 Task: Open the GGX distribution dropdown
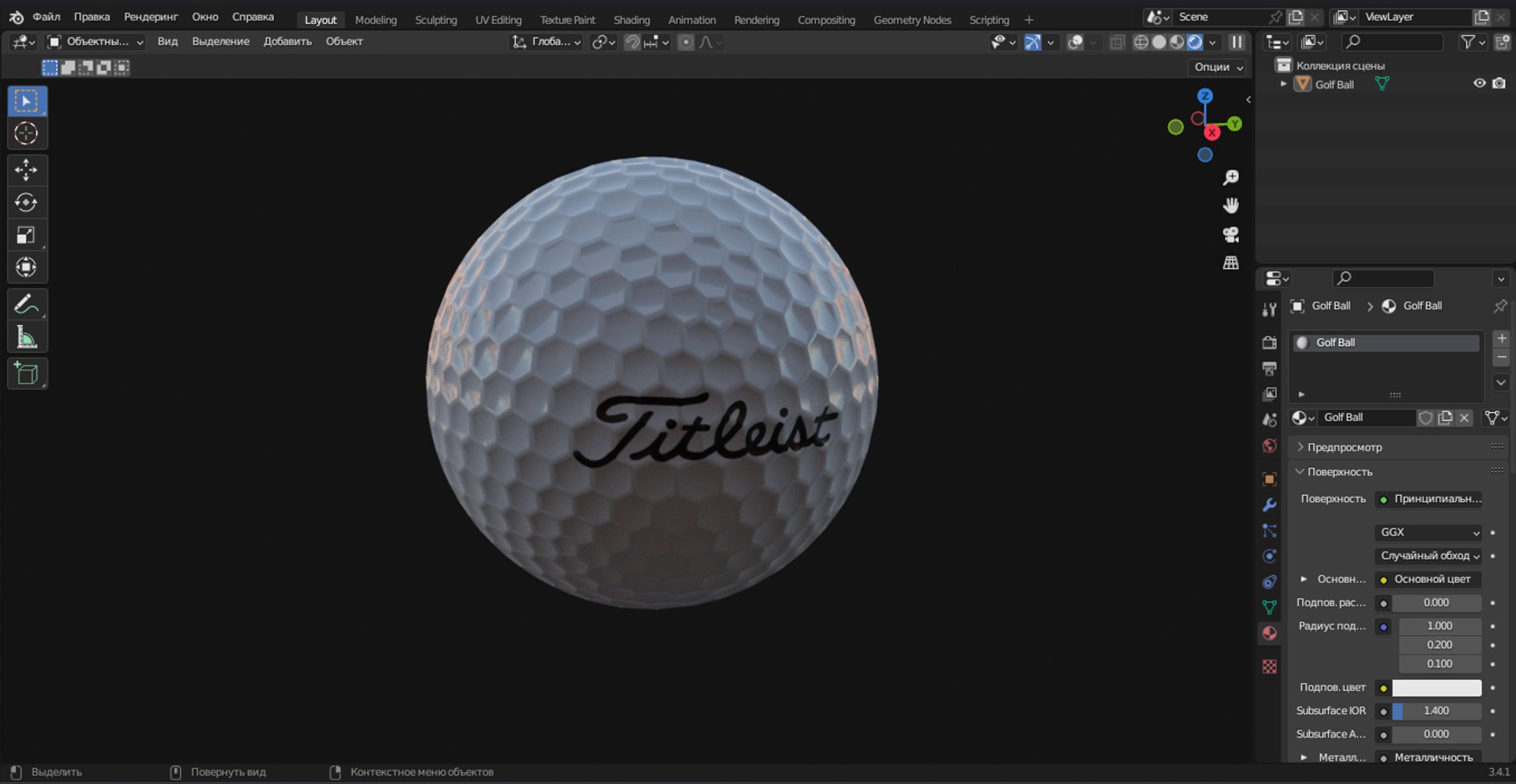[1428, 532]
